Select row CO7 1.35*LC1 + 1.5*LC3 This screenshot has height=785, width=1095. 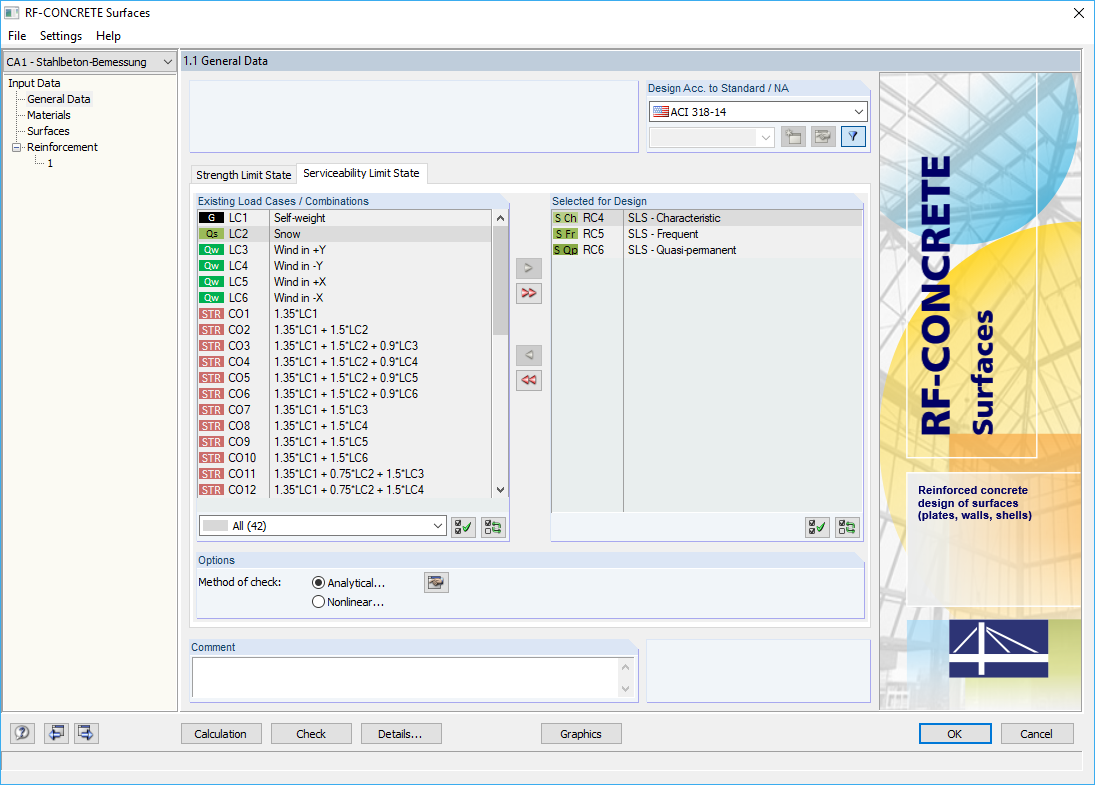(x=345, y=410)
